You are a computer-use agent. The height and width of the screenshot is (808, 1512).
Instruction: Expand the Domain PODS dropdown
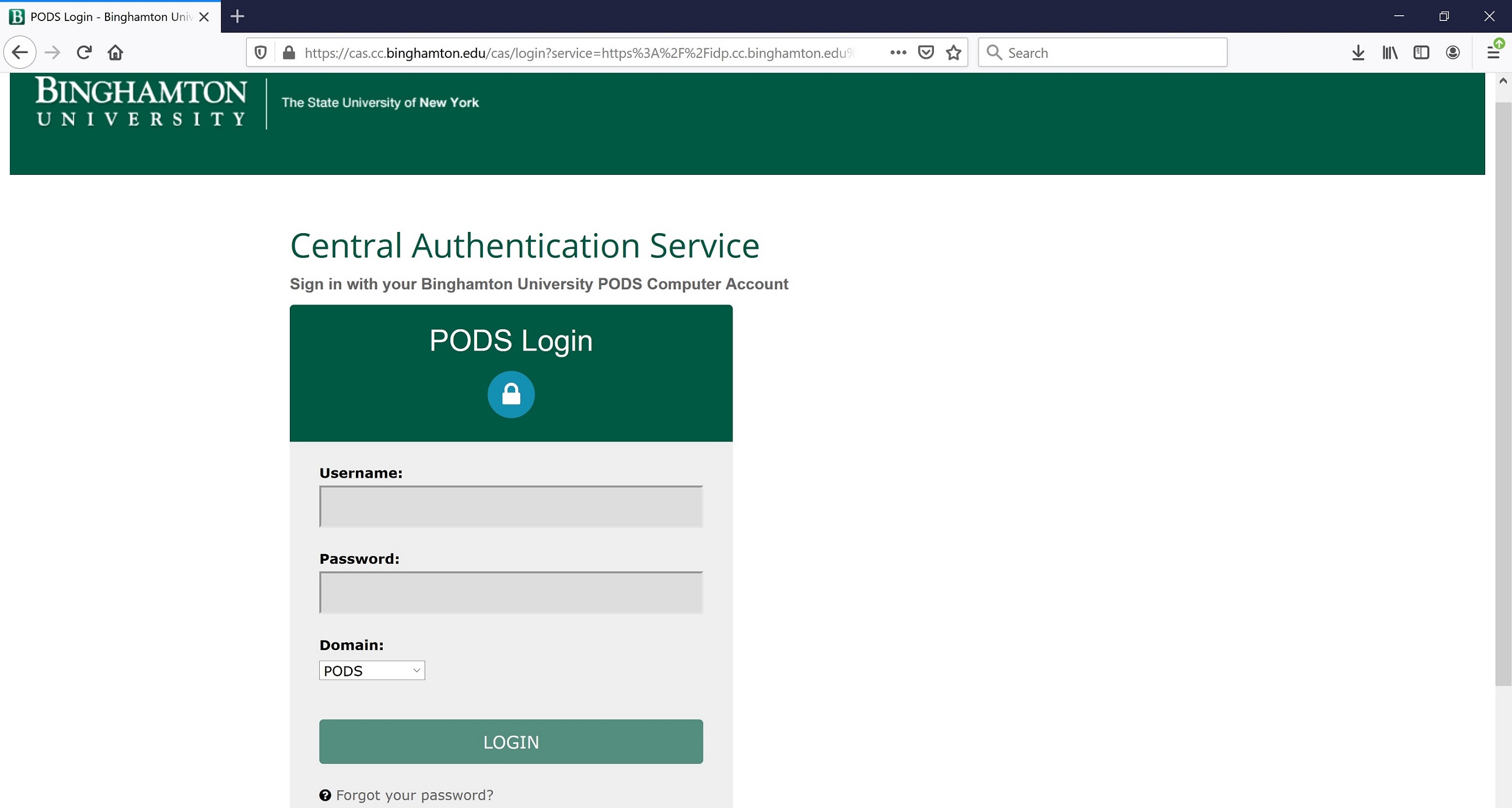(372, 670)
